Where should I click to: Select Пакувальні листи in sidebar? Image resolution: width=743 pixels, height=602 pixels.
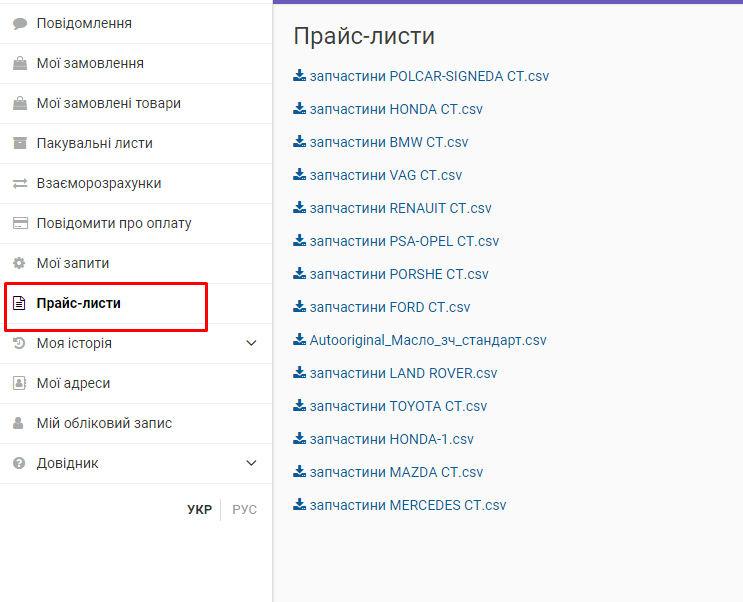(136, 143)
